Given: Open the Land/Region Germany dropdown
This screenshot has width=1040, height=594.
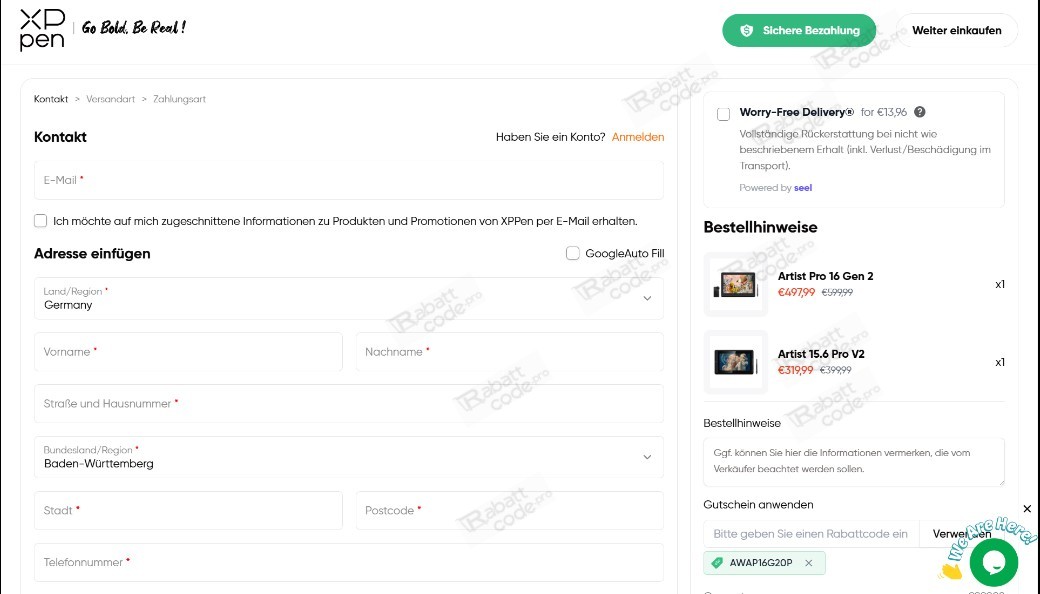Looking at the screenshot, I should click(x=349, y=298).
